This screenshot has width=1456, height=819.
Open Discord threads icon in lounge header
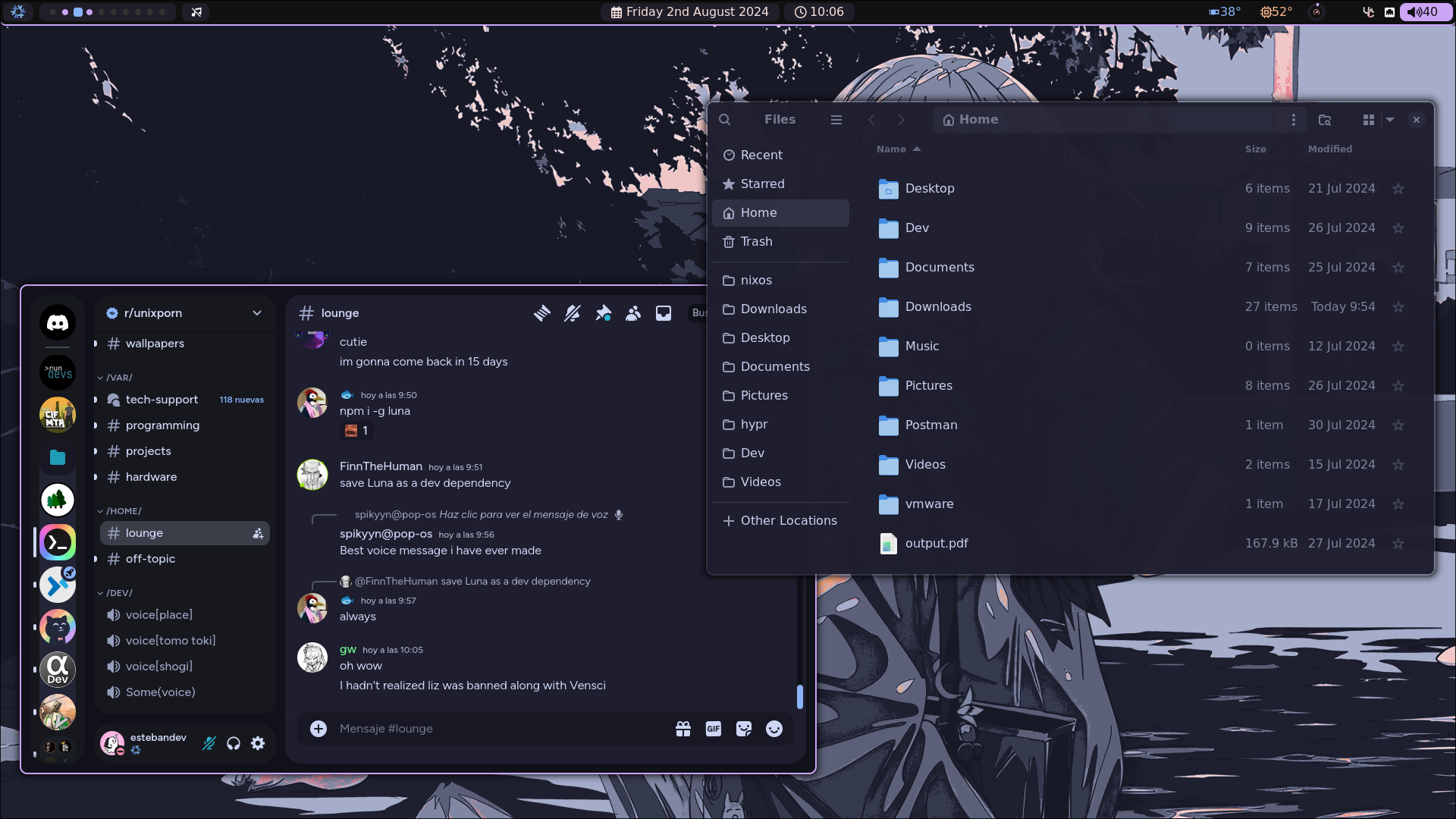tap(542, 313)
